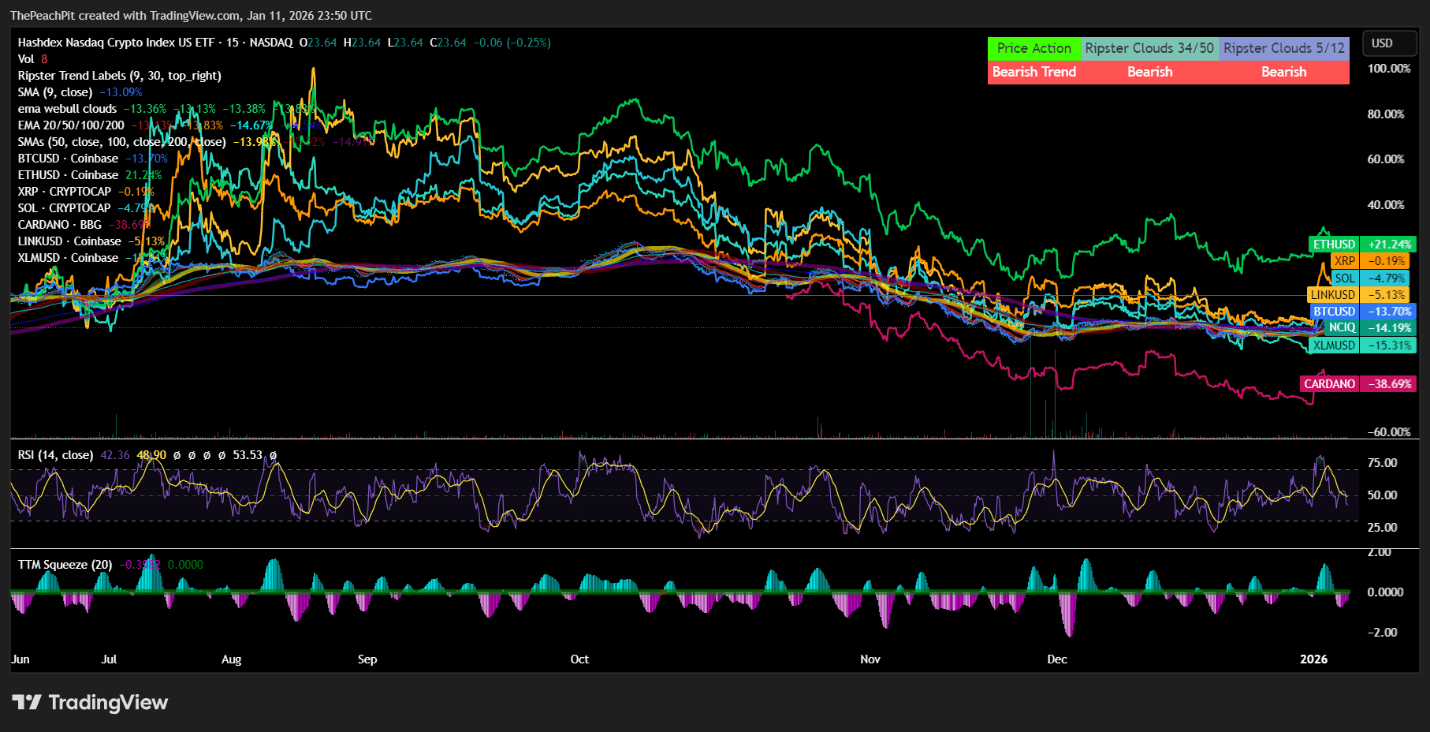The image size is (1430, 732).
Task: Click the 2026 label on the time axis
Action: [x=1313, y=659]
